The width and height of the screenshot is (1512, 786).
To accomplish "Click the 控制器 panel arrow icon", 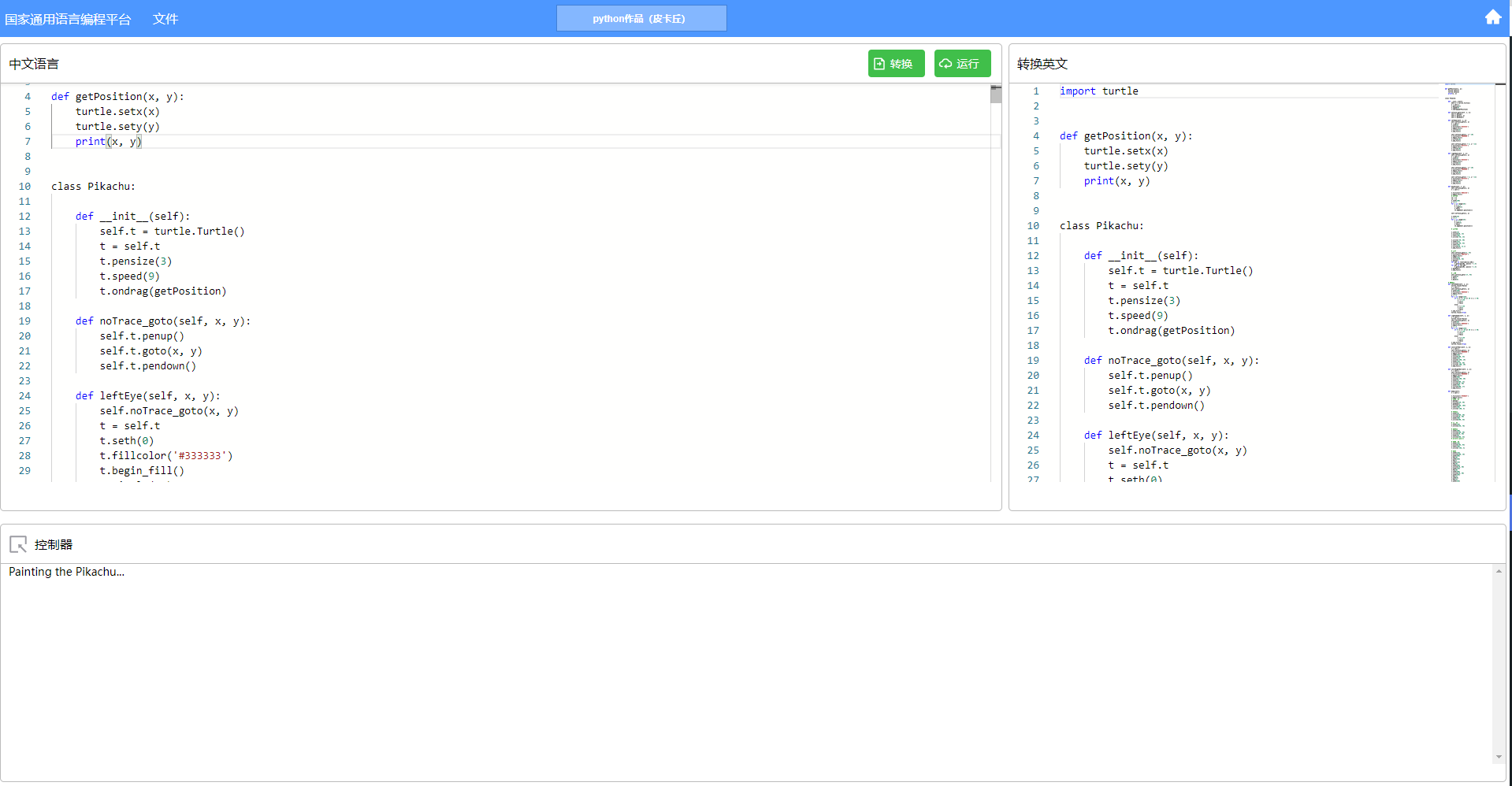I will click(18, 544).
